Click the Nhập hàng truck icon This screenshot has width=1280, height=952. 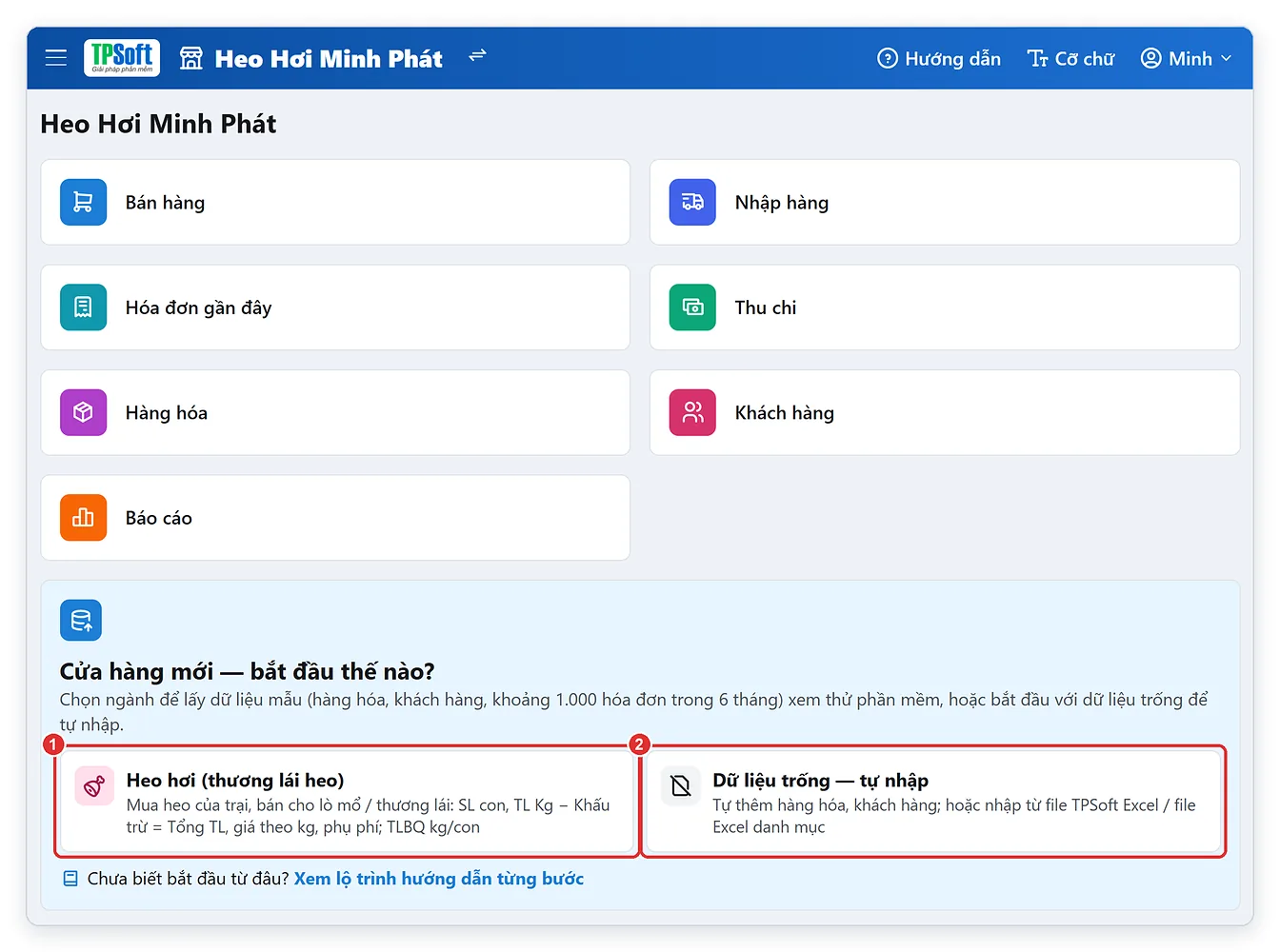point(692,202)
